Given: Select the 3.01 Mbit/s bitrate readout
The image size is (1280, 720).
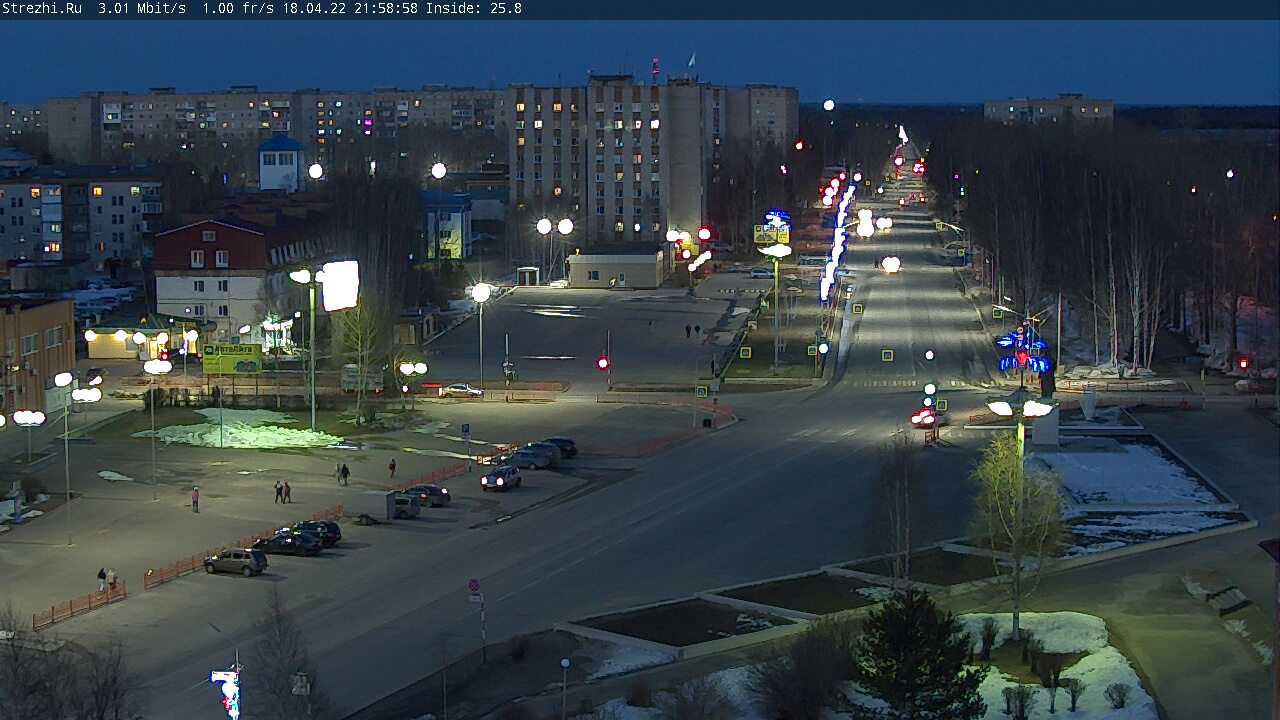Looking at the screenshot, I should coord(142,8).
